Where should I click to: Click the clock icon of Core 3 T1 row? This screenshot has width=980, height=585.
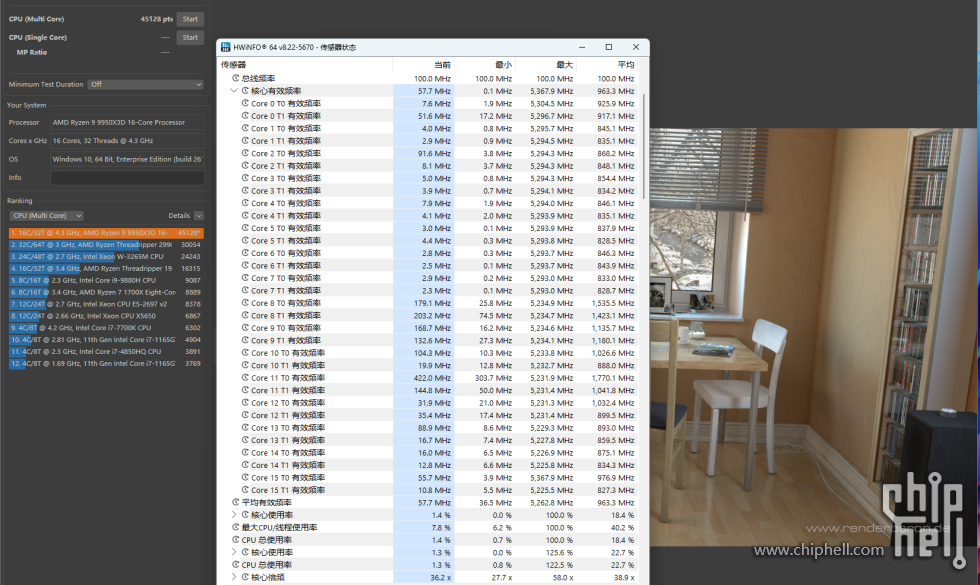click(x=245, y=191)
